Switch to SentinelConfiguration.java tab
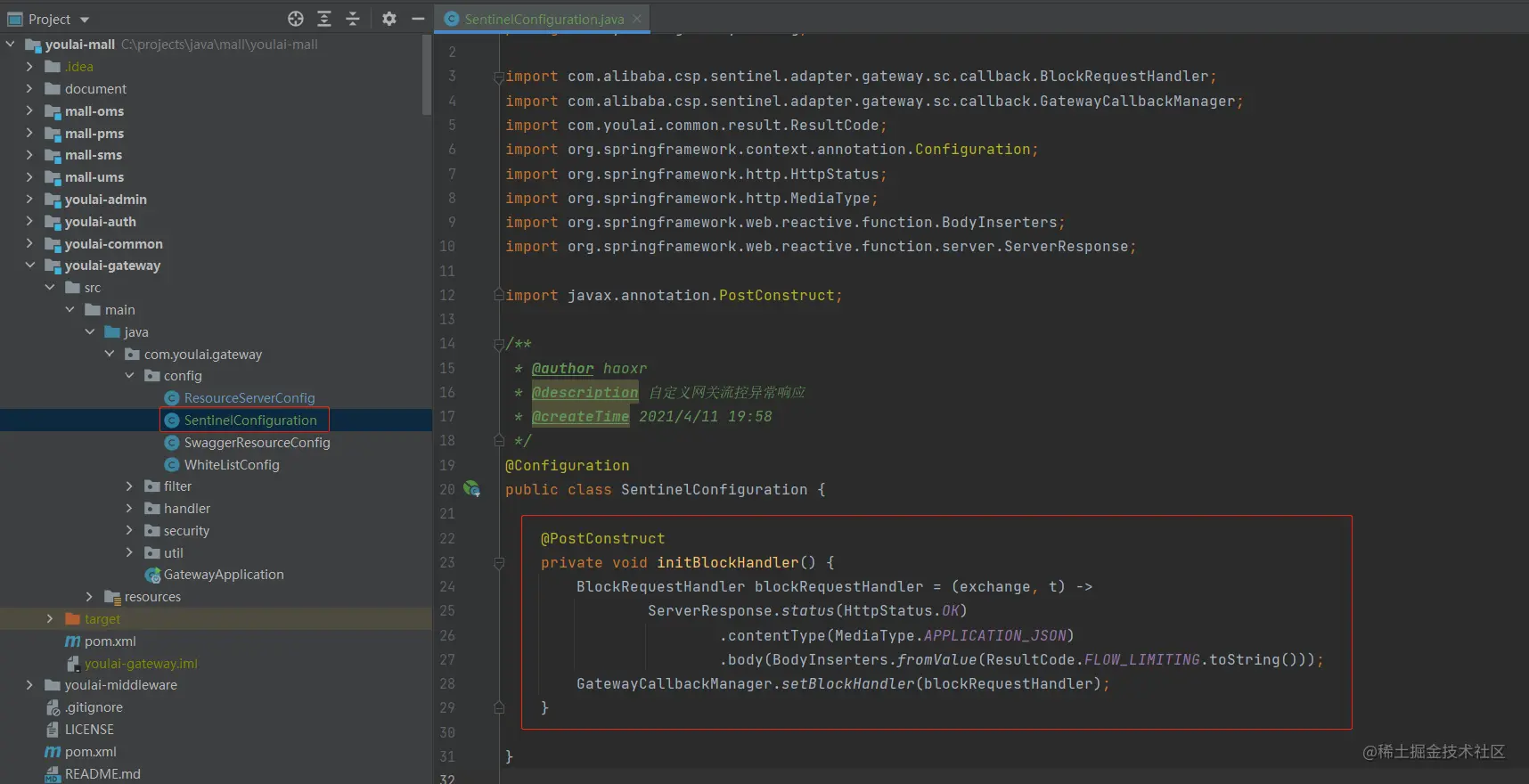This screenshot has height=784, width=1529. 544,19
